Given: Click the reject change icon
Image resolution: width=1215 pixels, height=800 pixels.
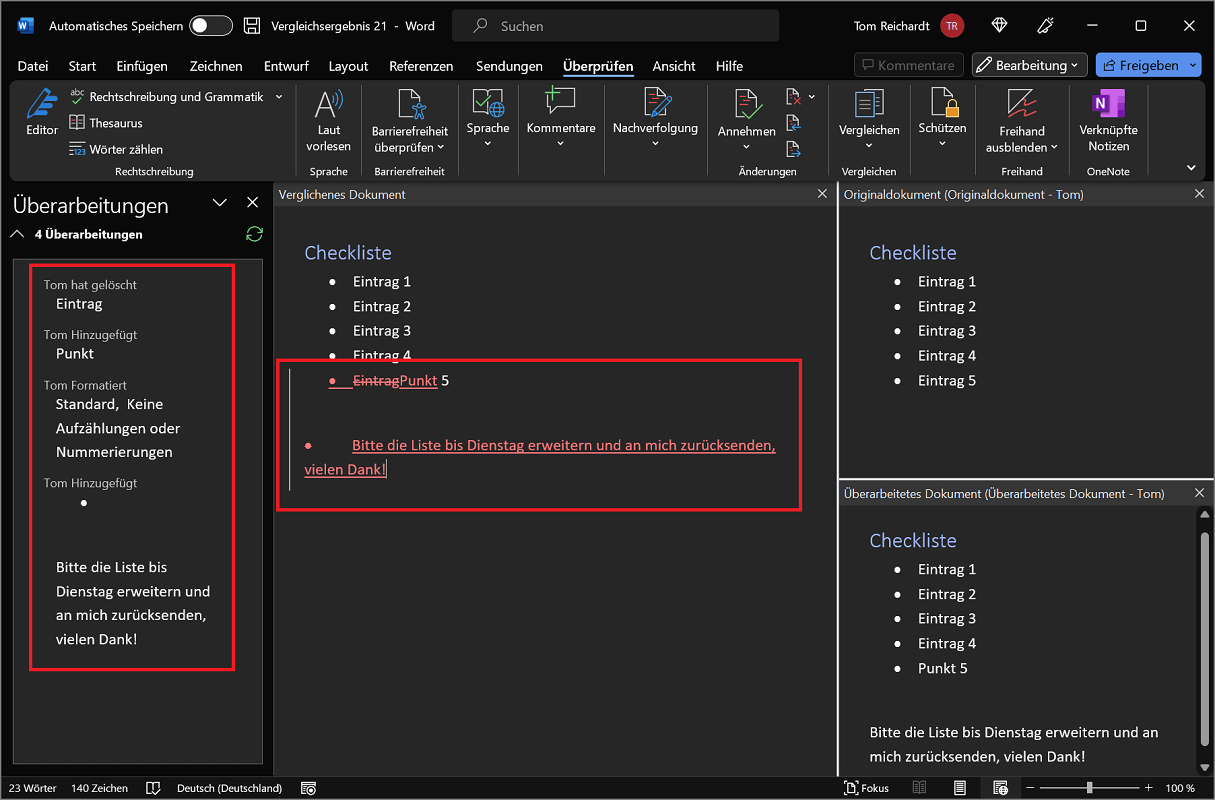Looking at the screenshot, I should [794, 96].
